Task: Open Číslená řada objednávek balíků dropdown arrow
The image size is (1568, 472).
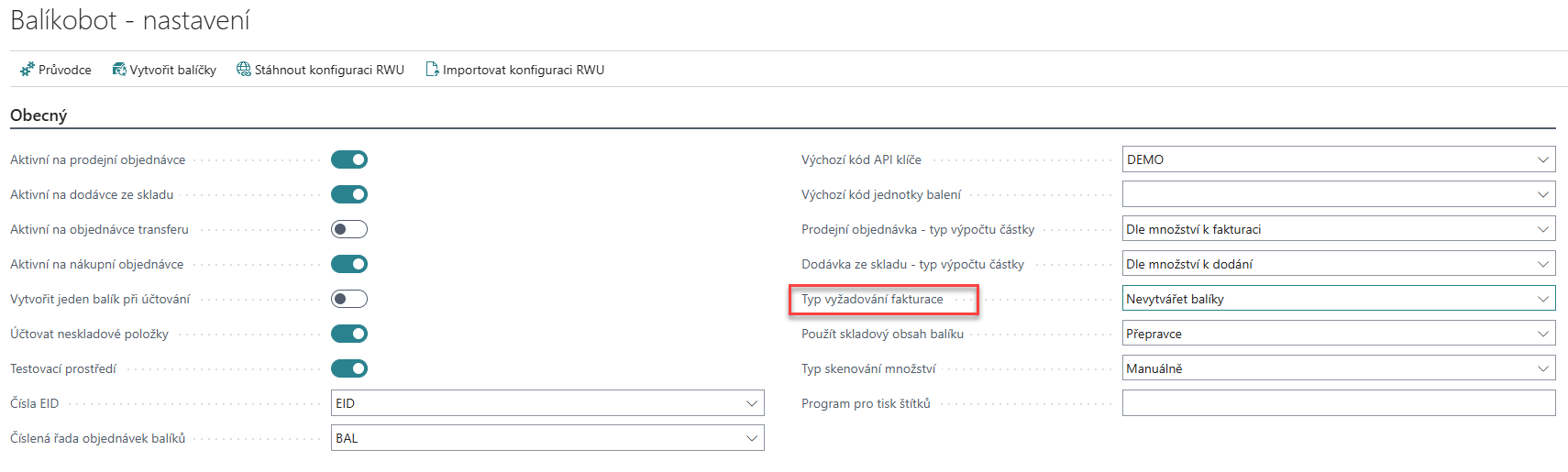Action: (x=752, y=438)
